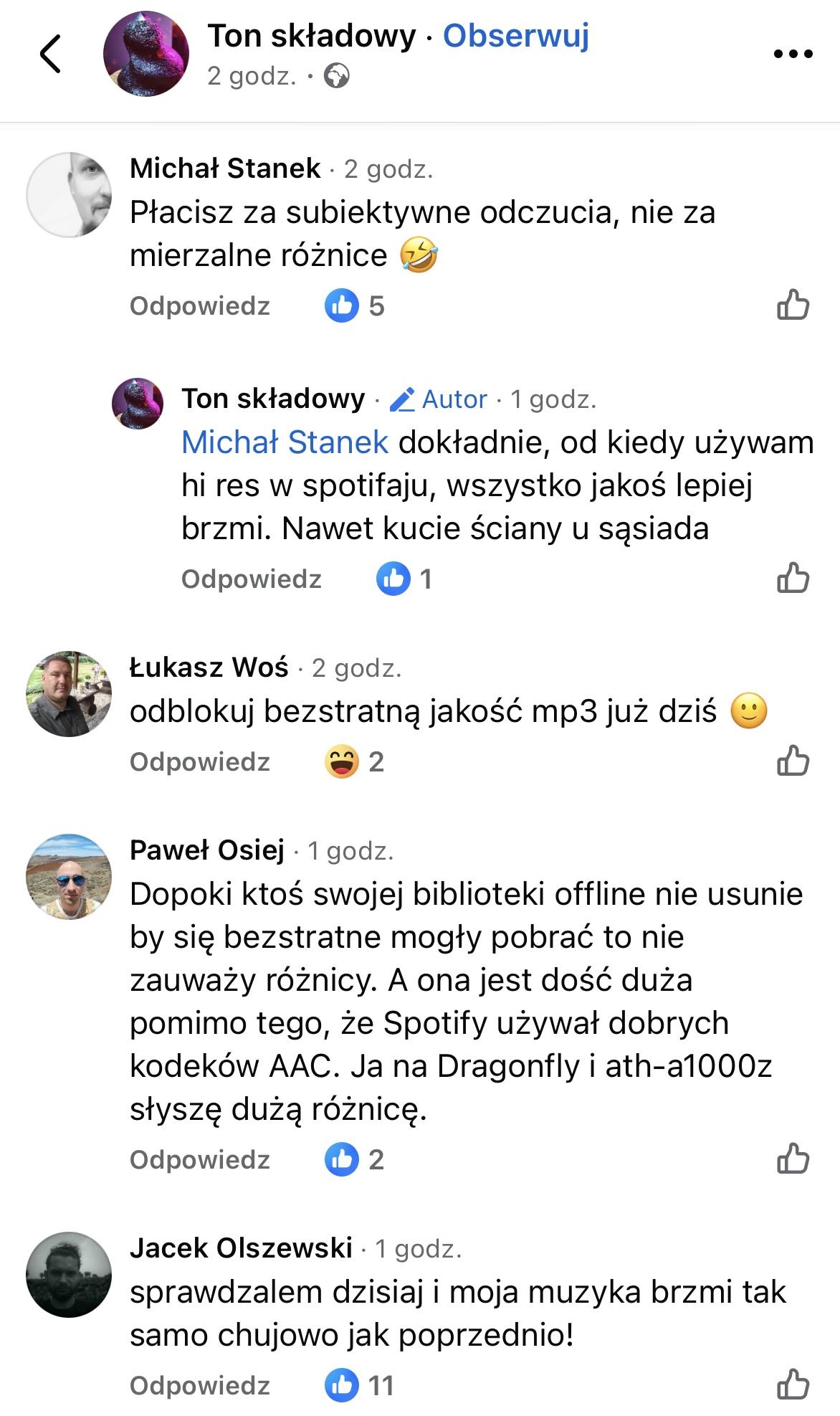
Task: Reply to Łukasz Woś's comment
Action: pyautogui.click(x=200, y=761)
